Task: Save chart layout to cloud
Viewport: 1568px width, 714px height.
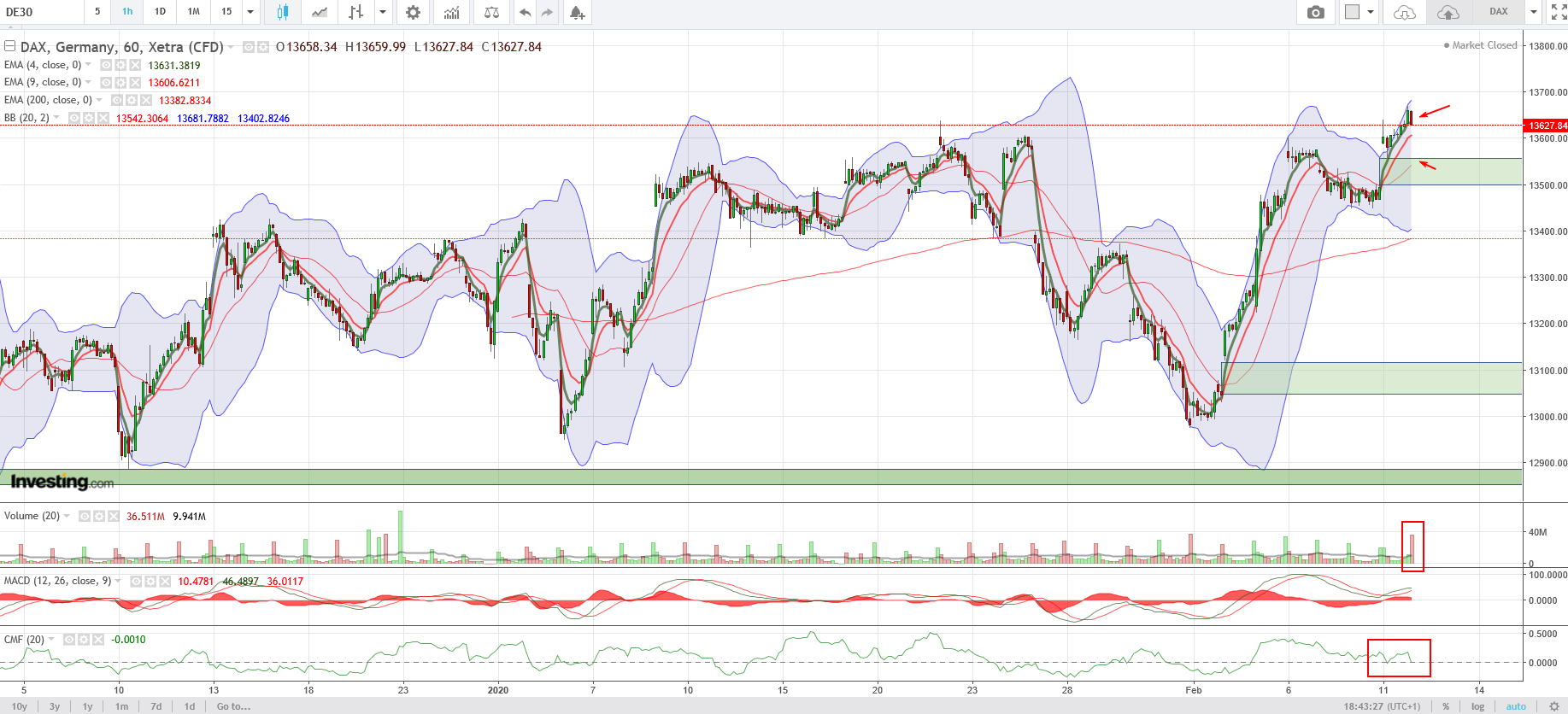Action: click(1448, 12)
